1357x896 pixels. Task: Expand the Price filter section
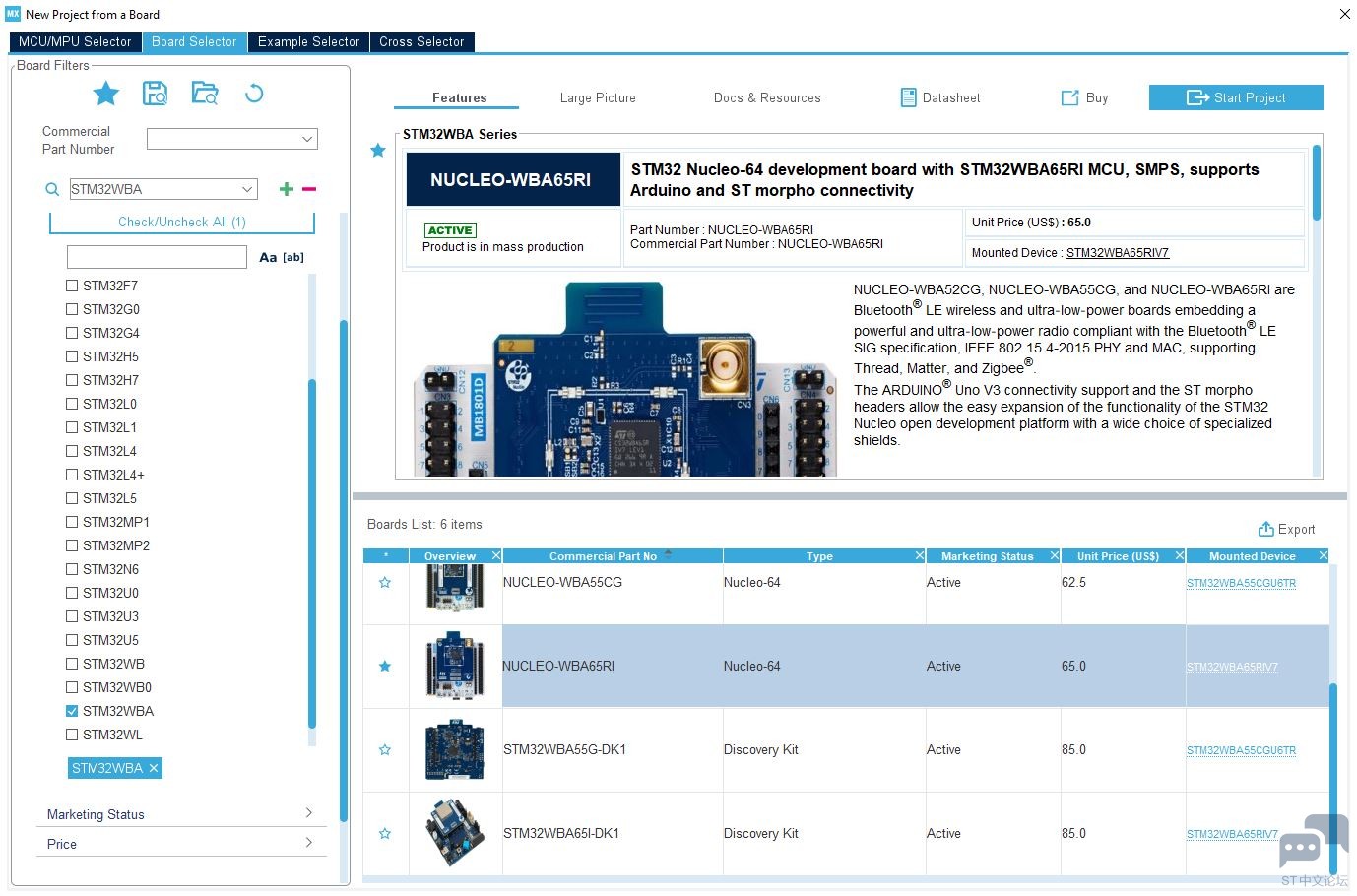[181, 844]
